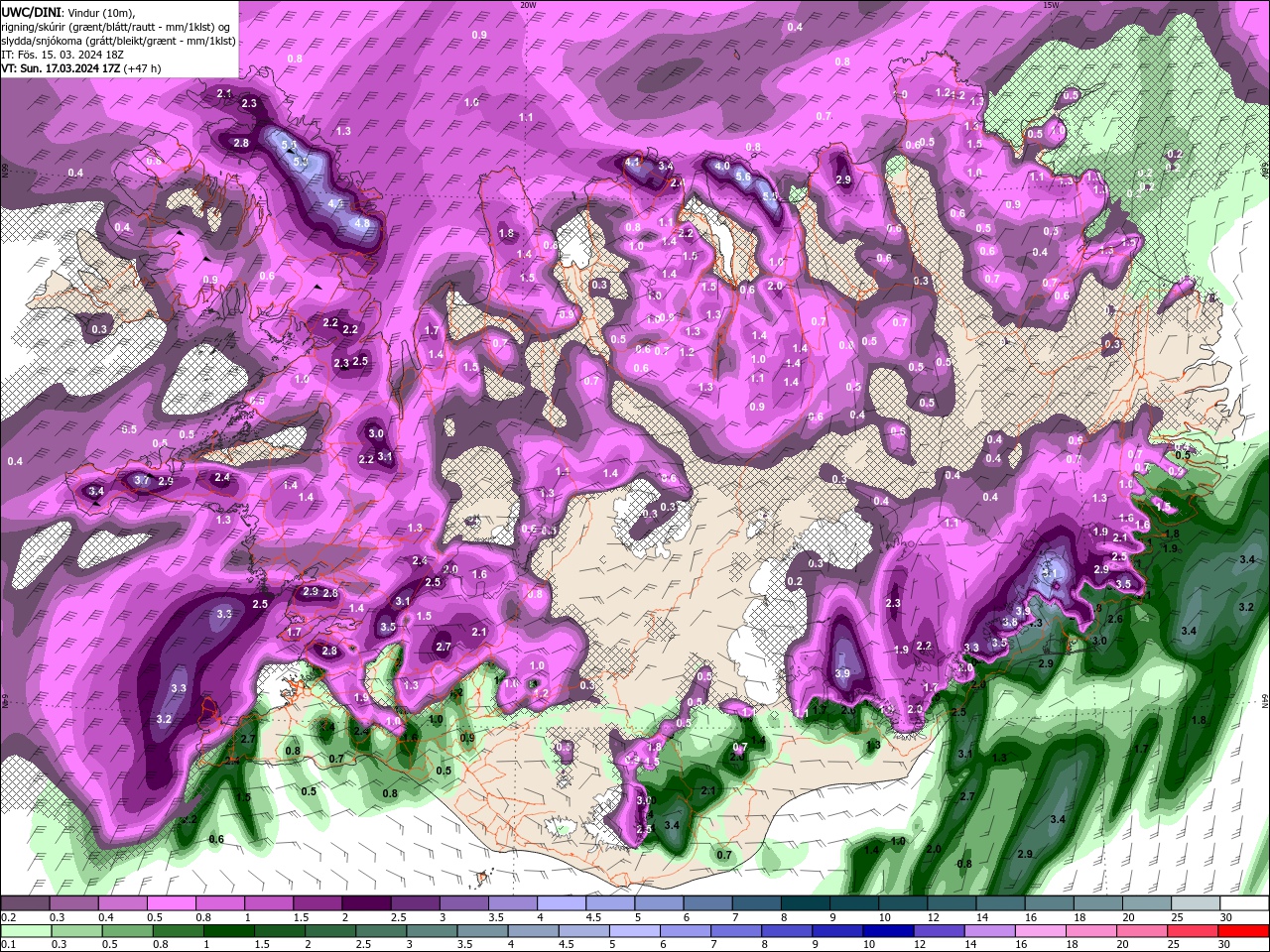Pick upper legend swatch between 1 and 1.5

[268, 904]
